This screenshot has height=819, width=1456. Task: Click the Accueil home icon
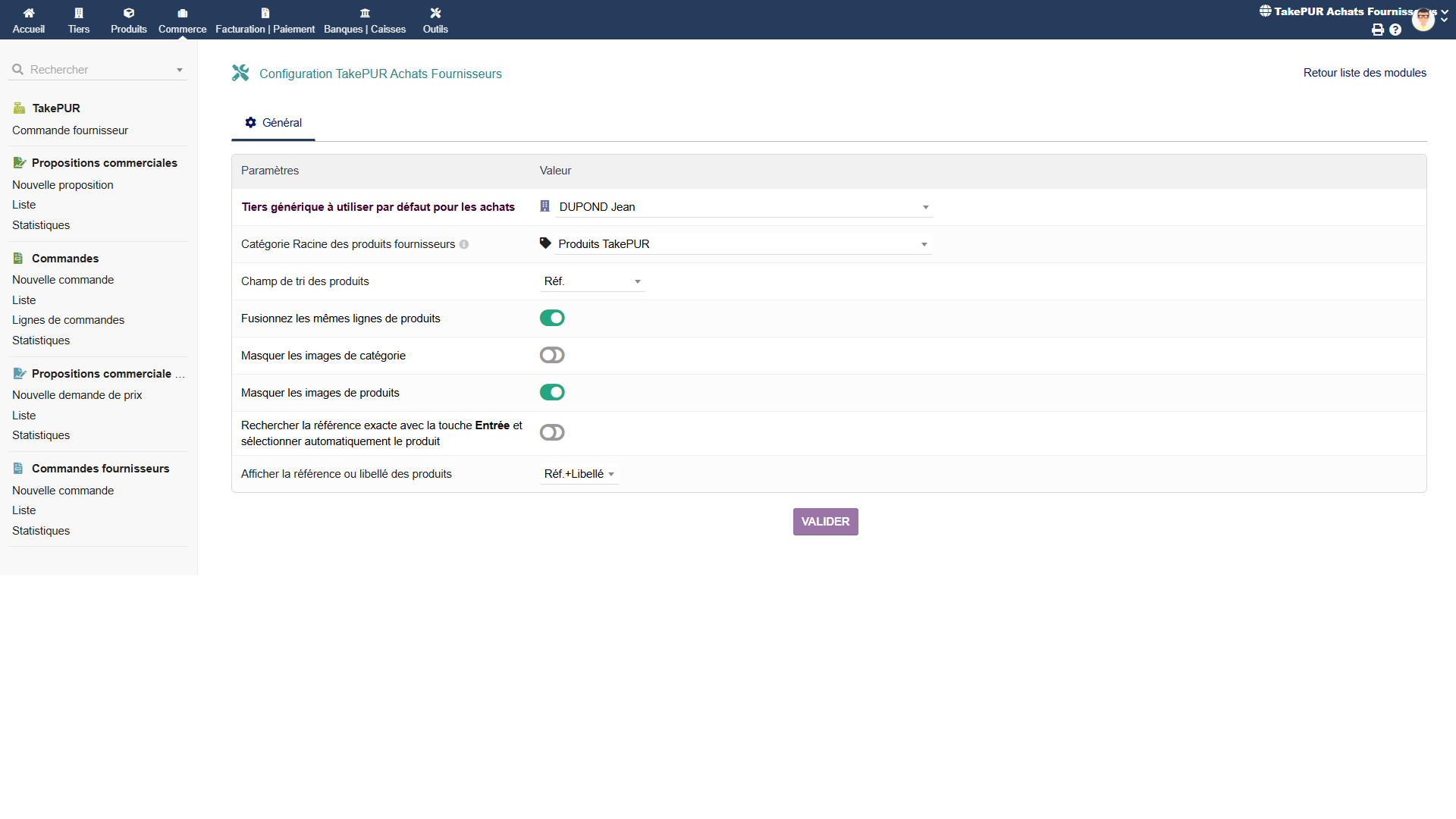[29, 13]
